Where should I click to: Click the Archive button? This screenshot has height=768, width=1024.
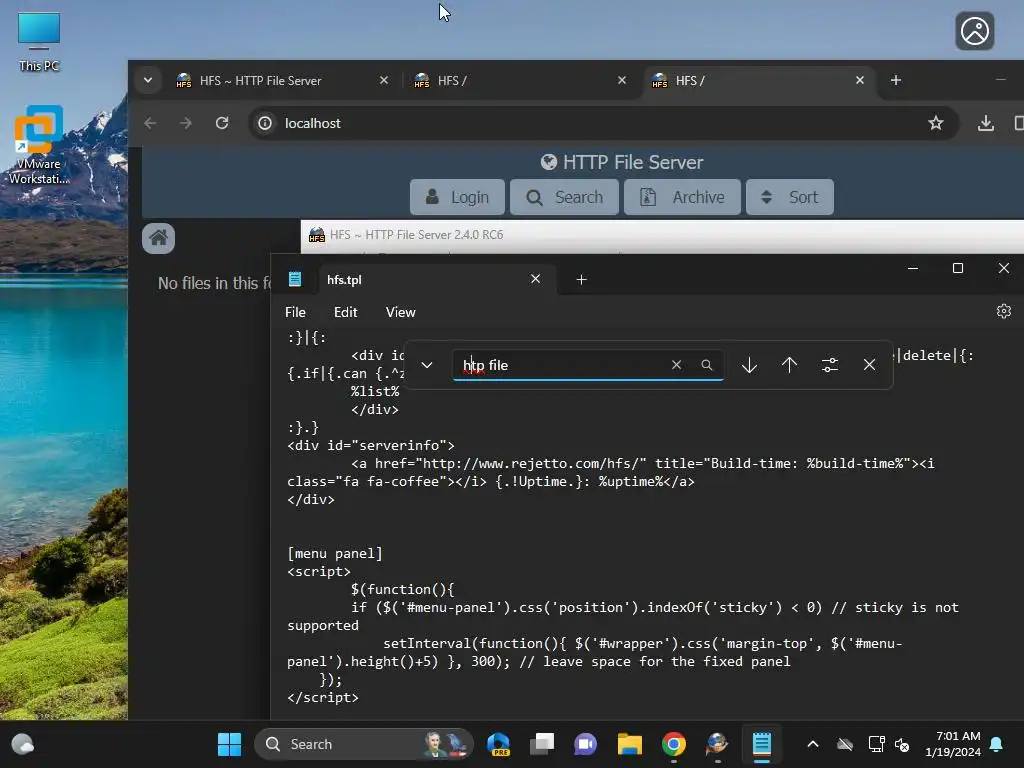[x=682, y=197]
